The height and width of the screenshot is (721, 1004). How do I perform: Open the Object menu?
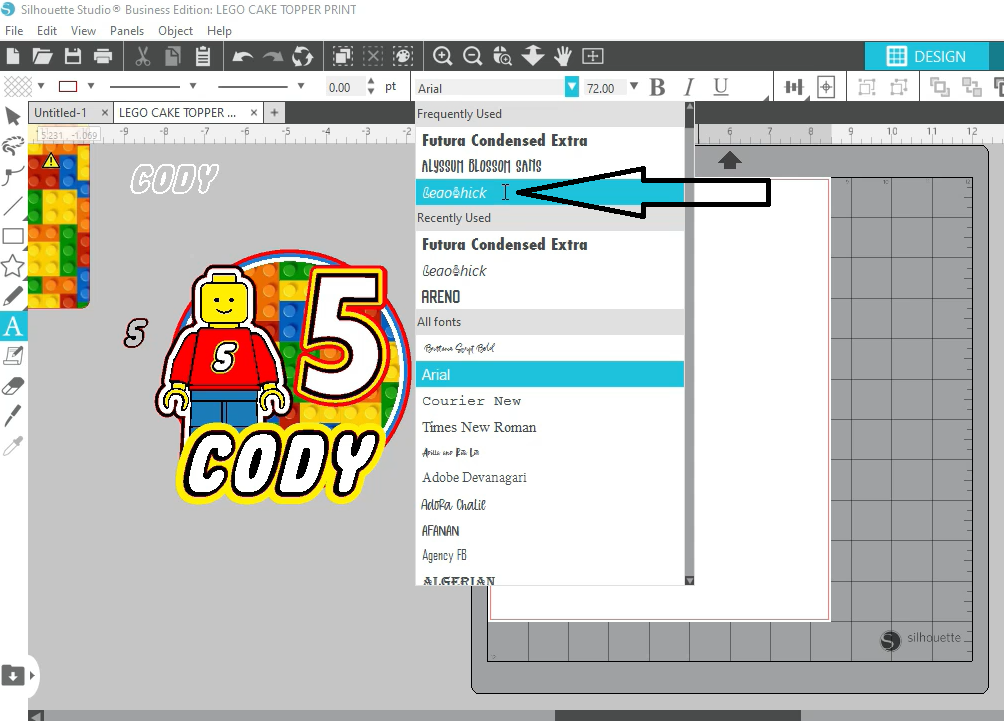tap(175, 31)
